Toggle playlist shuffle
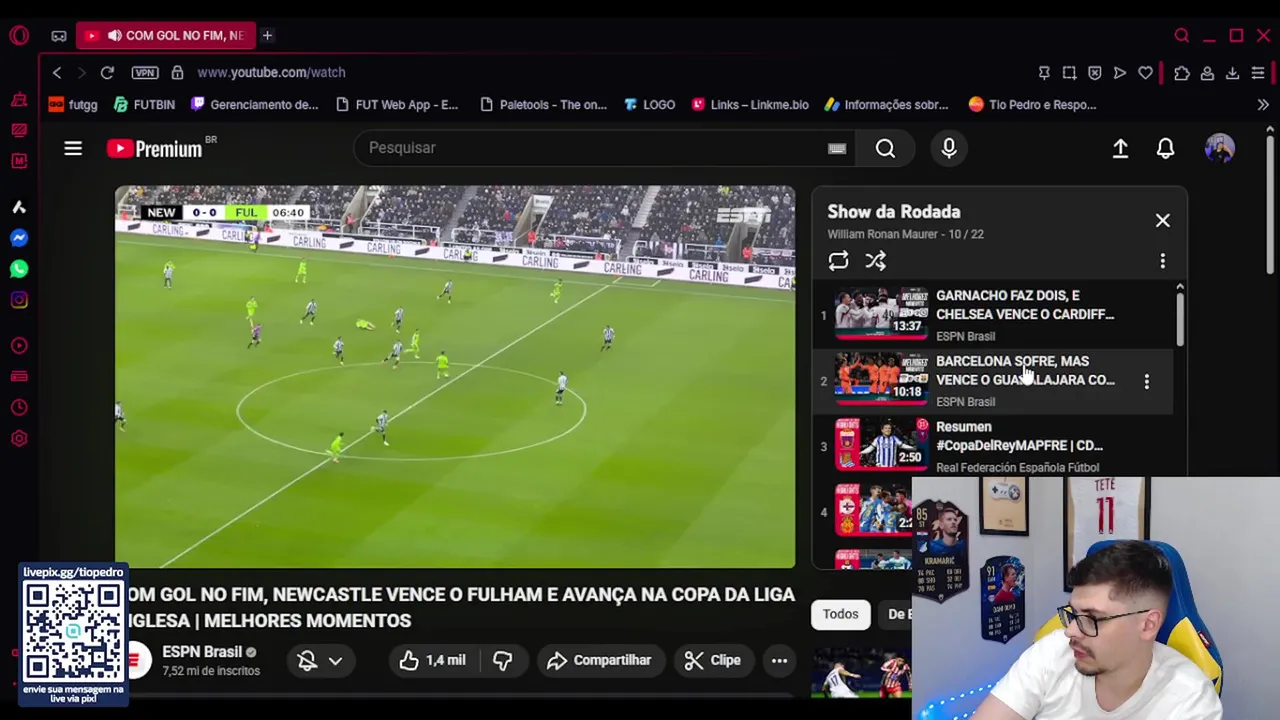The height and width of the screenshot is (720, 1280). [x=876, y=261]
